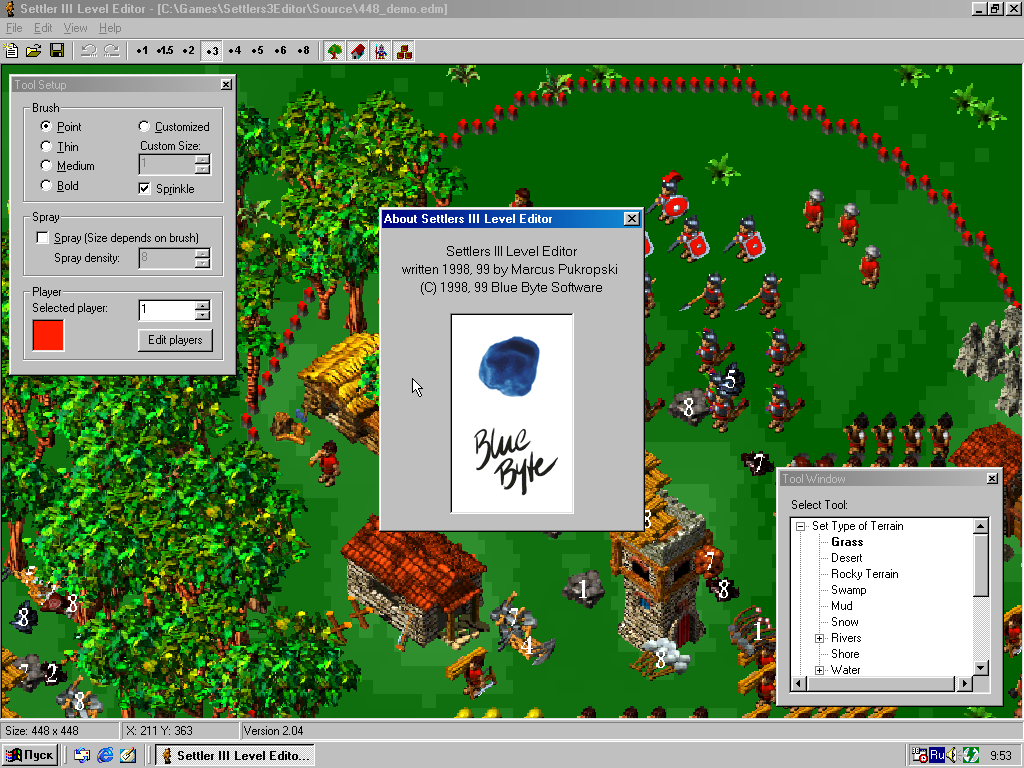
Task: Toggle buildings display house icon
Action: [358, 51]
